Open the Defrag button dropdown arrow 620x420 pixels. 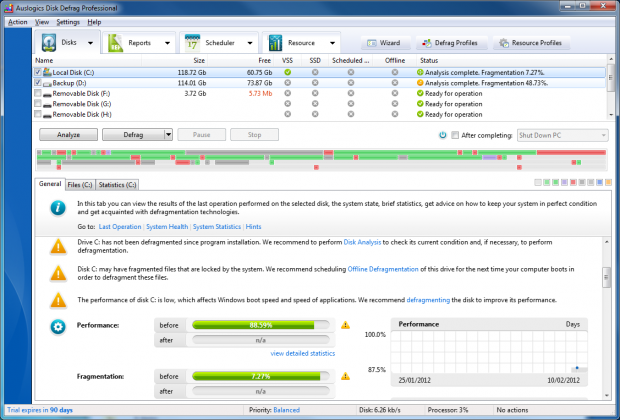(x=168, y=134)
